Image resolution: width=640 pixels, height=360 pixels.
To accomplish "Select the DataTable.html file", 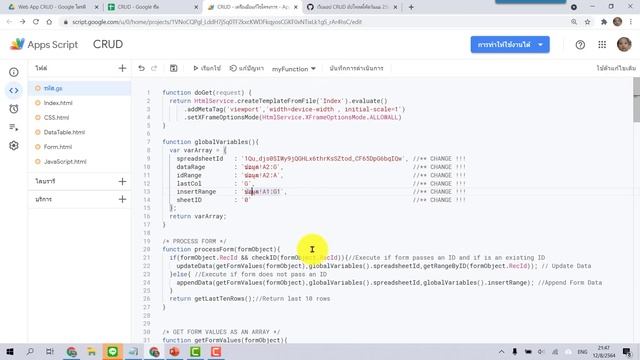I will 64,132.
